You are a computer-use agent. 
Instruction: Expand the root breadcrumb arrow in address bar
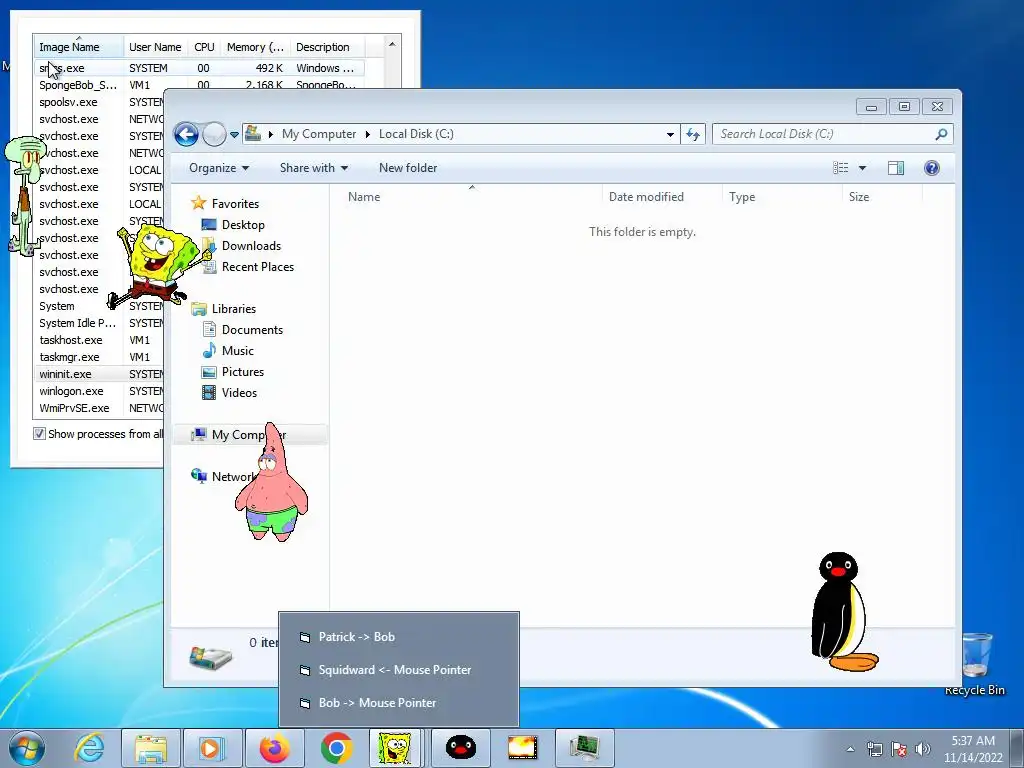[270, 134]
